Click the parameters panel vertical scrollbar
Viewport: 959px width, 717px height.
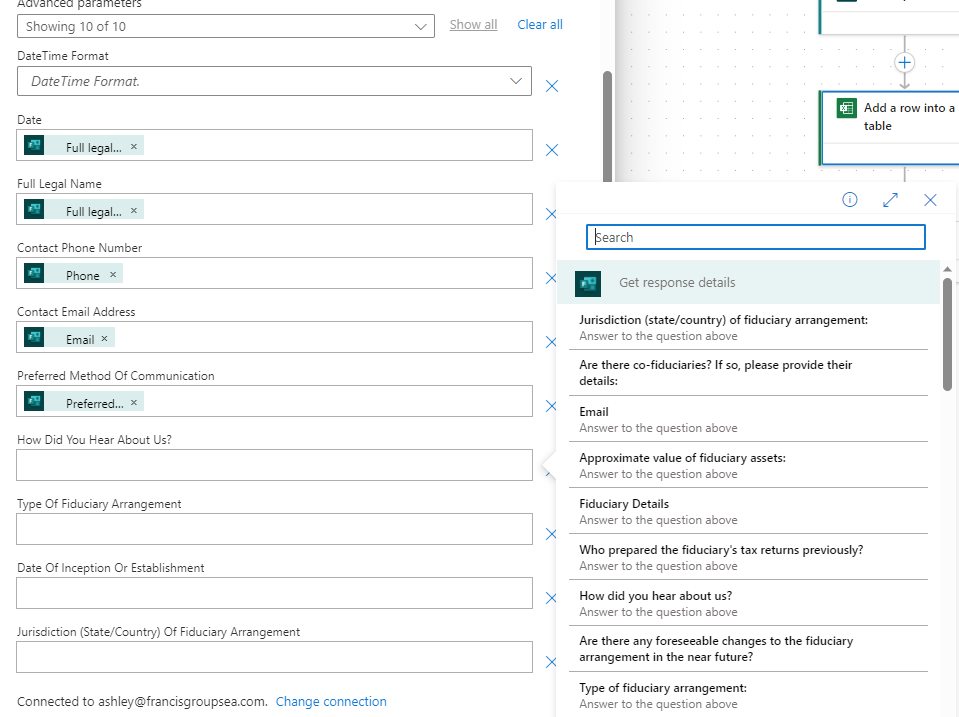(x=607, y=126)
